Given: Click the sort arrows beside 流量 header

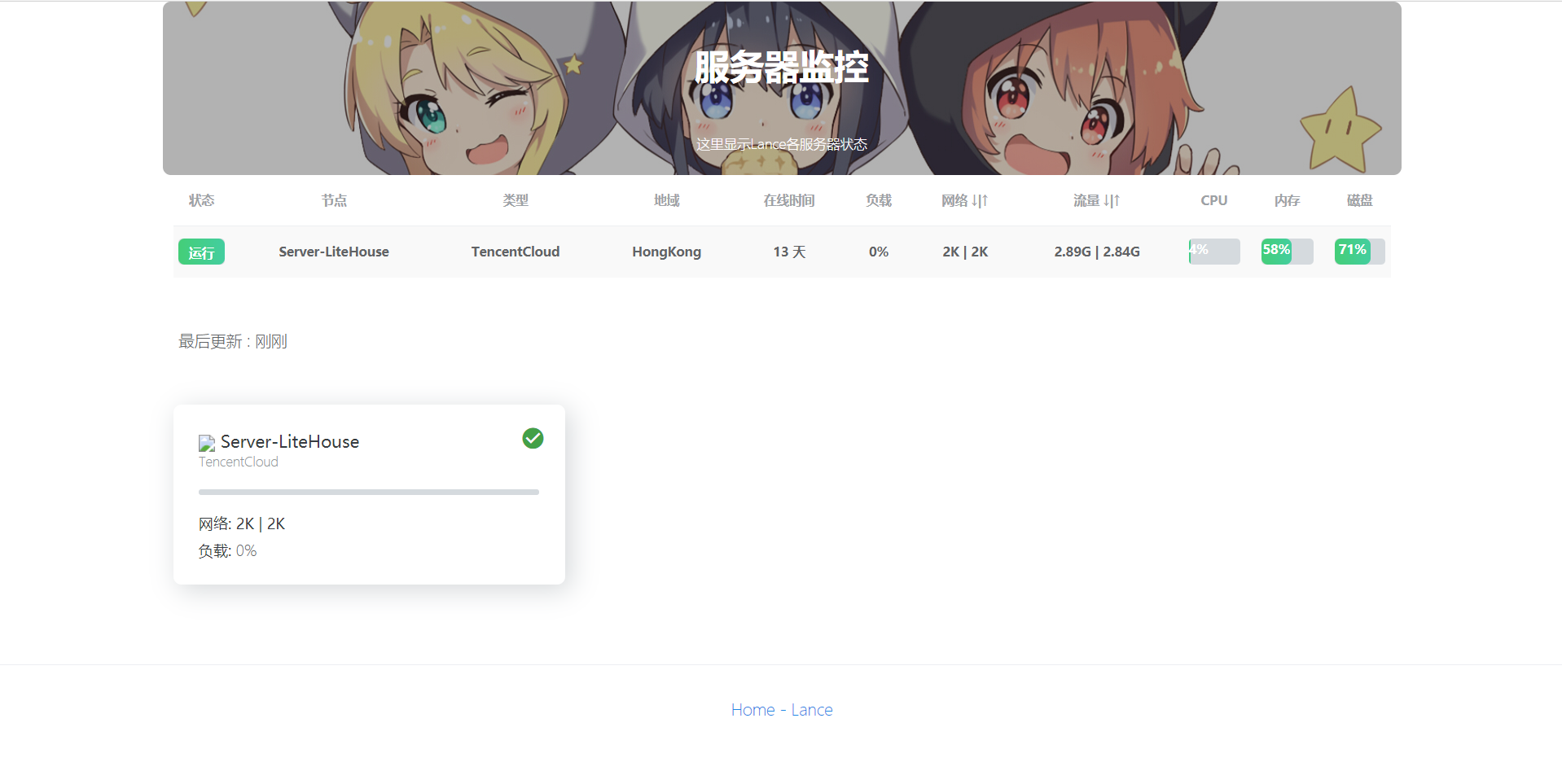Looking at the screenshot, I should click(1114, 200).
